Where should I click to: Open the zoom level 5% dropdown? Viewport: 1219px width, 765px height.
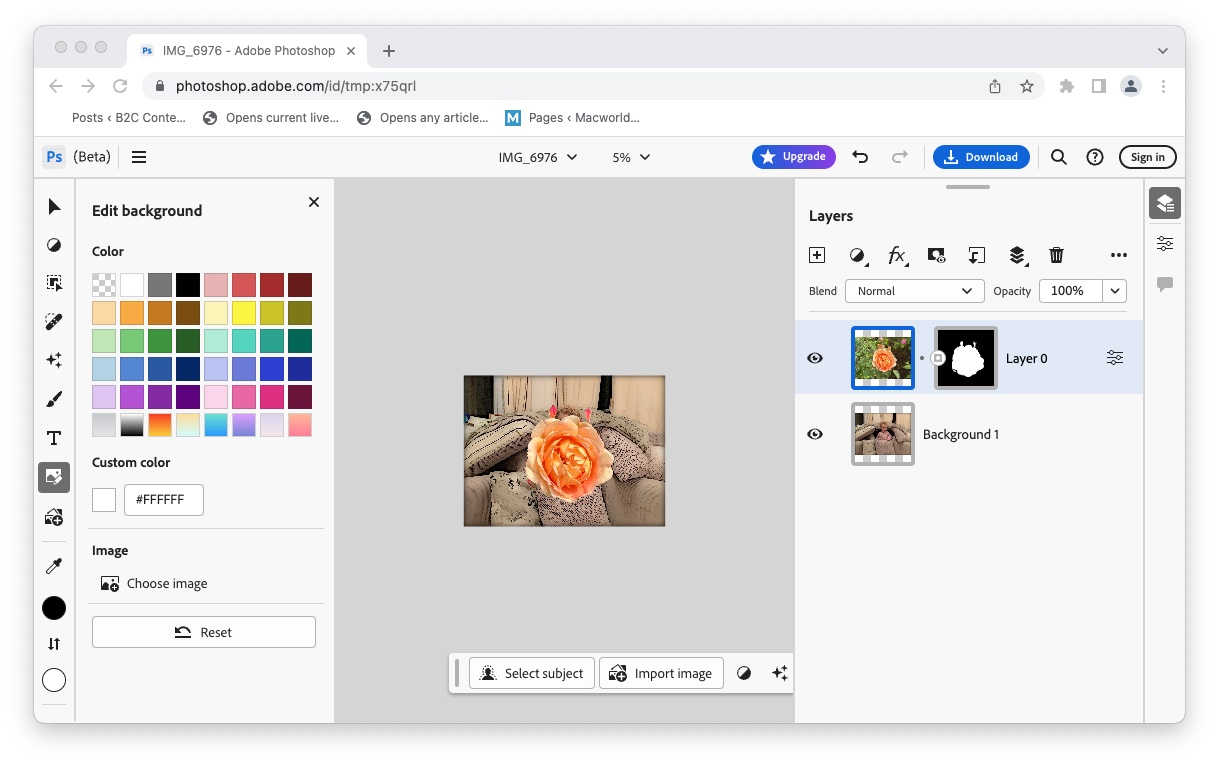pos(630,157)
